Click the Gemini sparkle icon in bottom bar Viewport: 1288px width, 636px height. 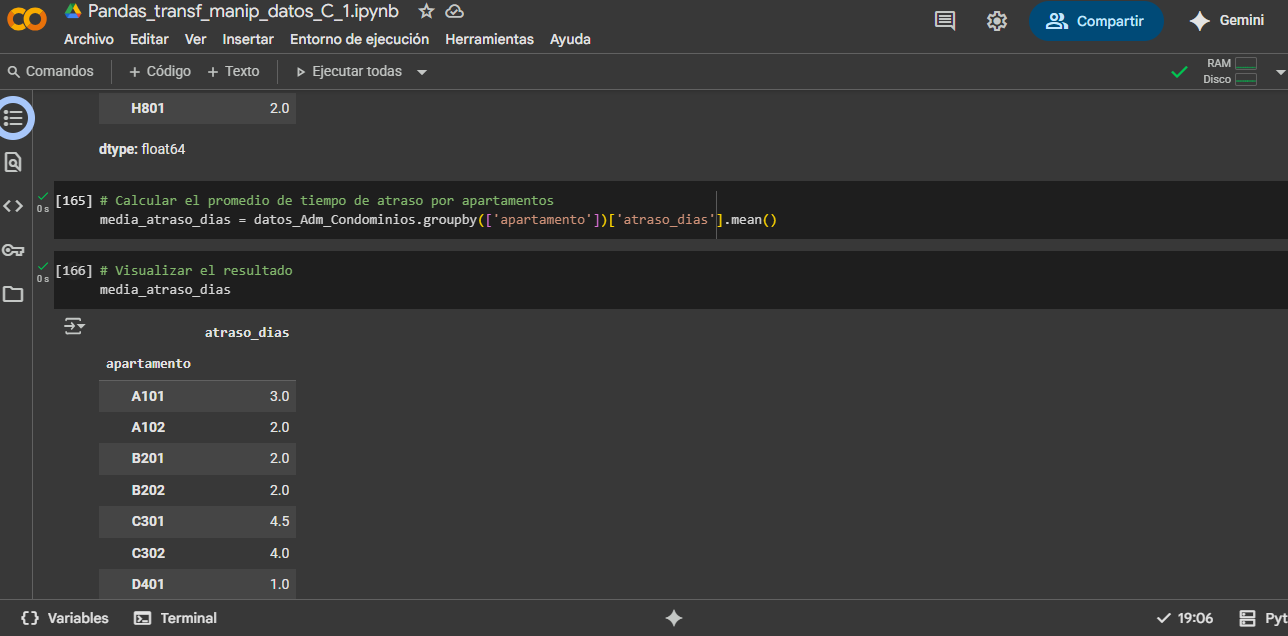tap(674, 618)
